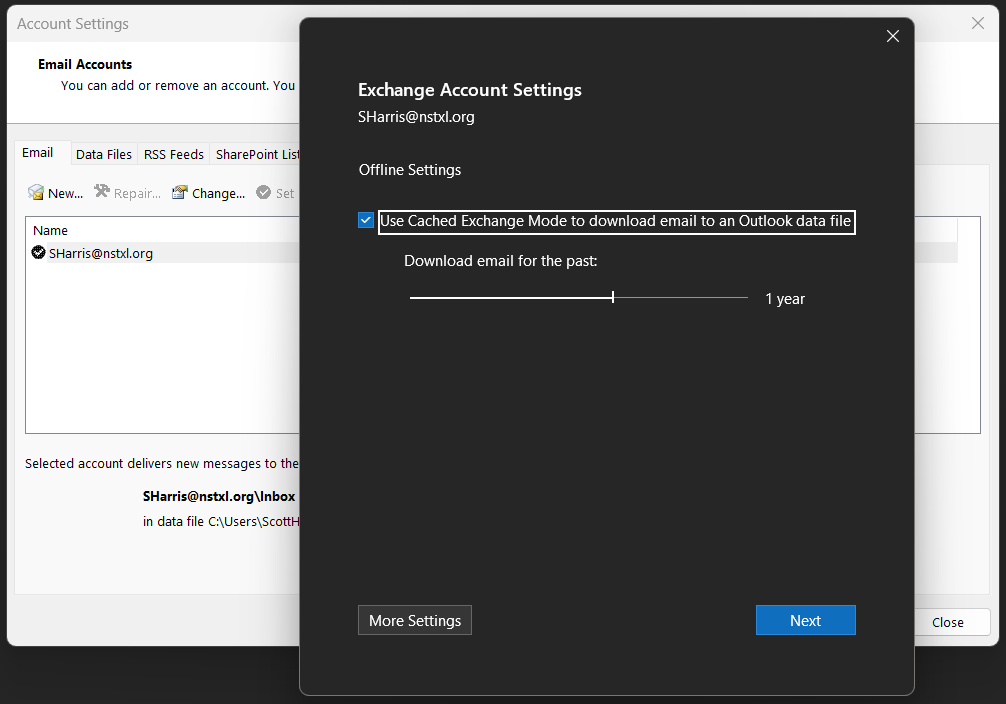The image size is (1006, 704).
Task: Click the Name column header
Action: pos(50,230)
